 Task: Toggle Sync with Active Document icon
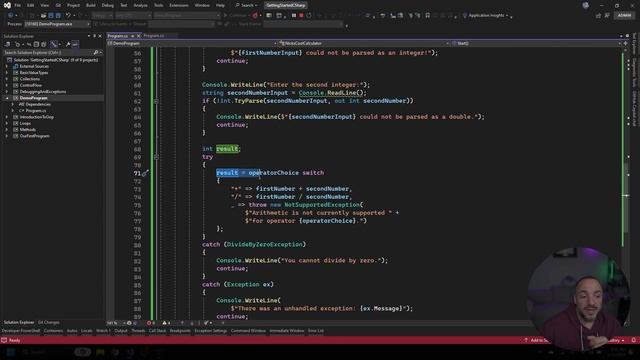pyautogui.click(x=29, y=44)
